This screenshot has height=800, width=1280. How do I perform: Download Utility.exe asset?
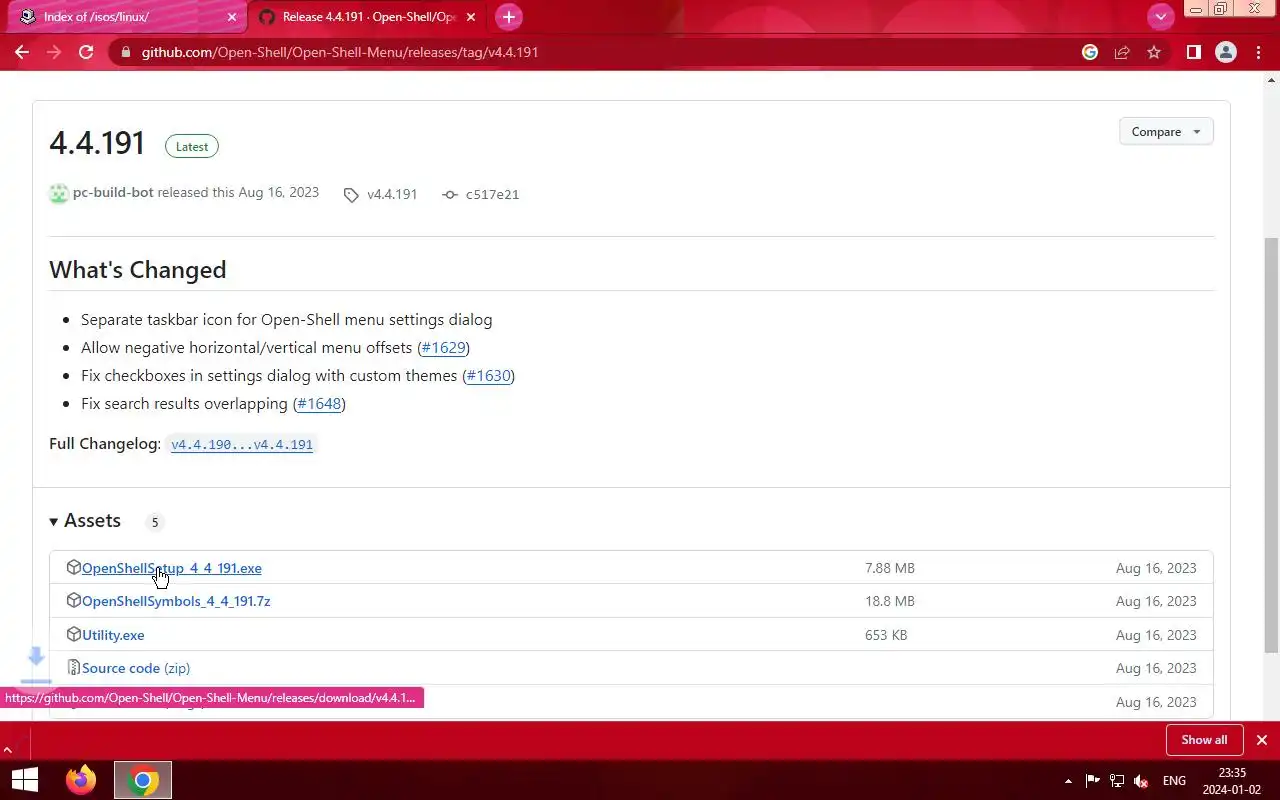pos(113,635)
